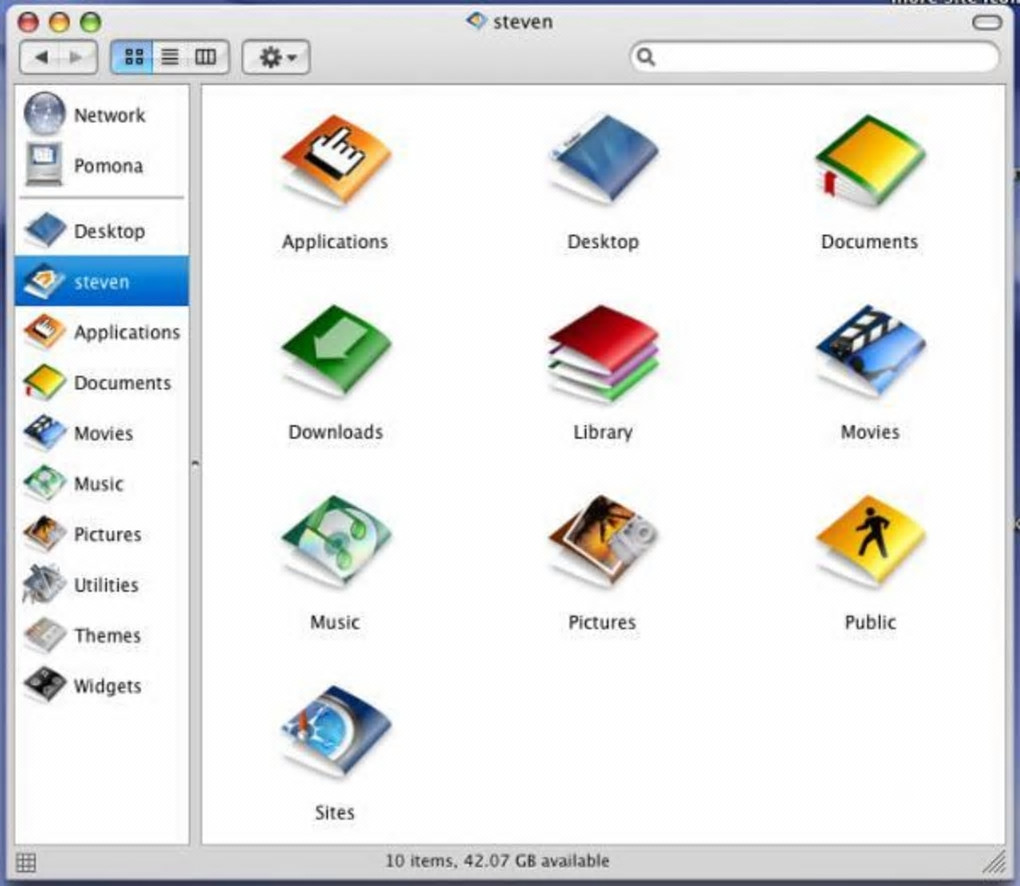
Task: Switch to column view
Action: tap(206, 57)
